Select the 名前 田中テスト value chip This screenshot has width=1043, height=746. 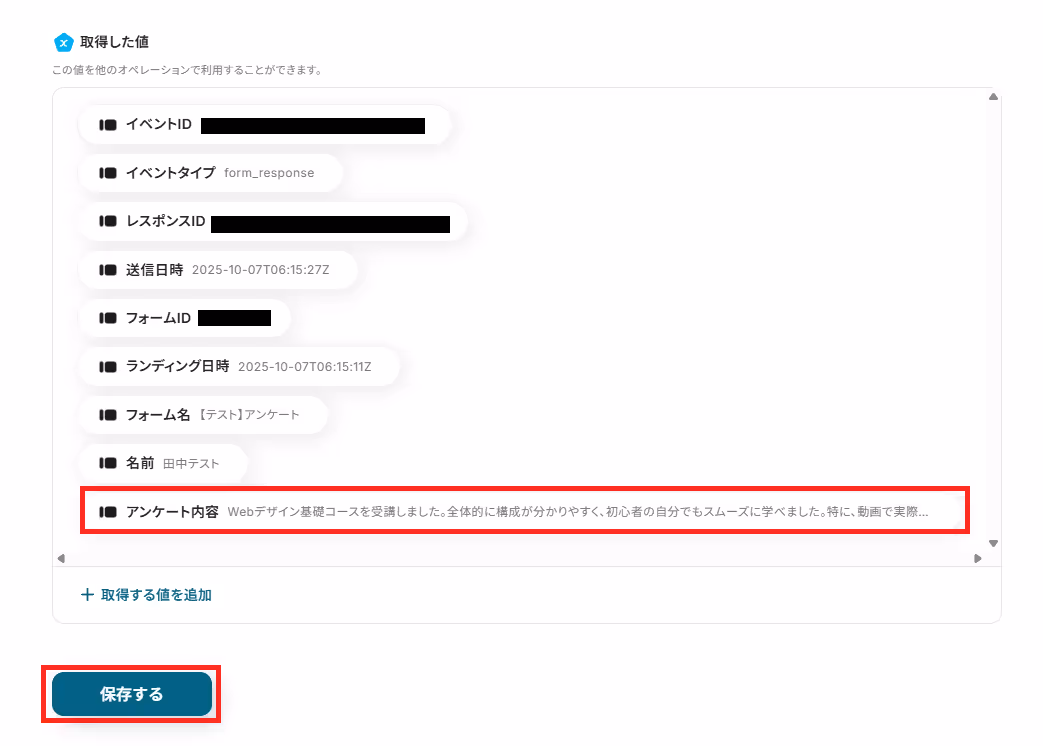163,463
